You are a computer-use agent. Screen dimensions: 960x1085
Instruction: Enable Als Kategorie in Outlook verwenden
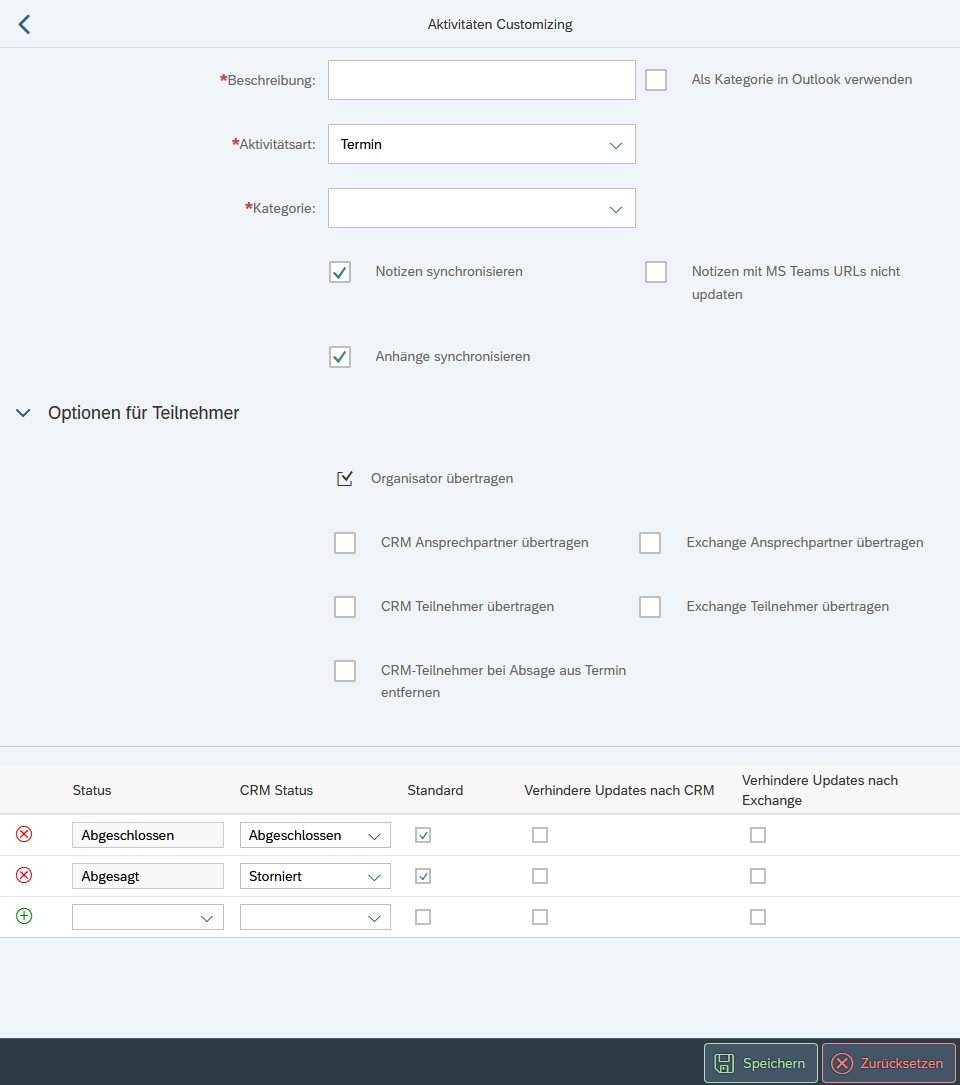(656, 80)
